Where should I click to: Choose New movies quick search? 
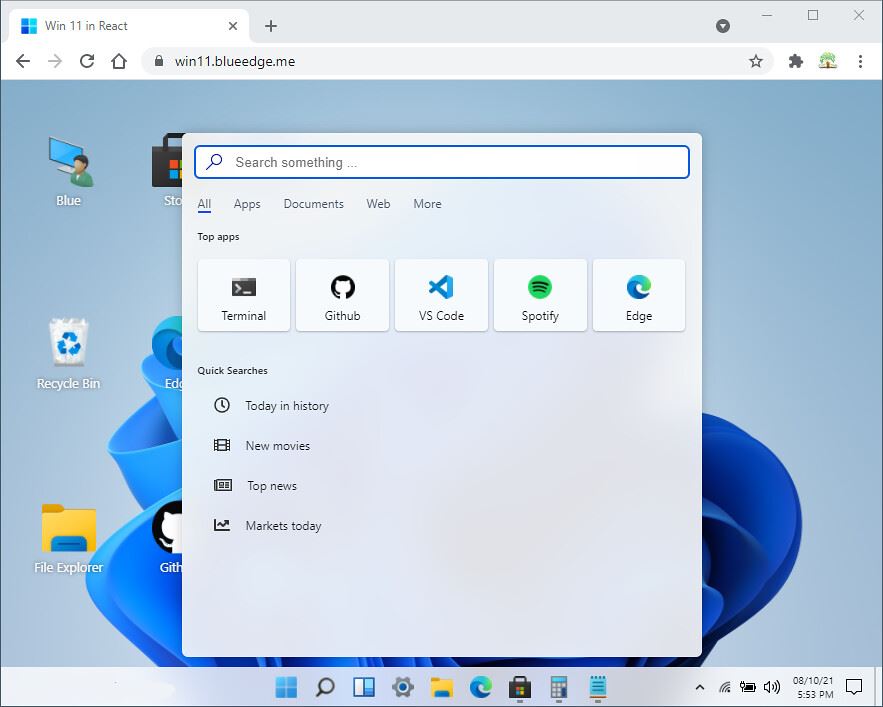click(x=262, y=446)
